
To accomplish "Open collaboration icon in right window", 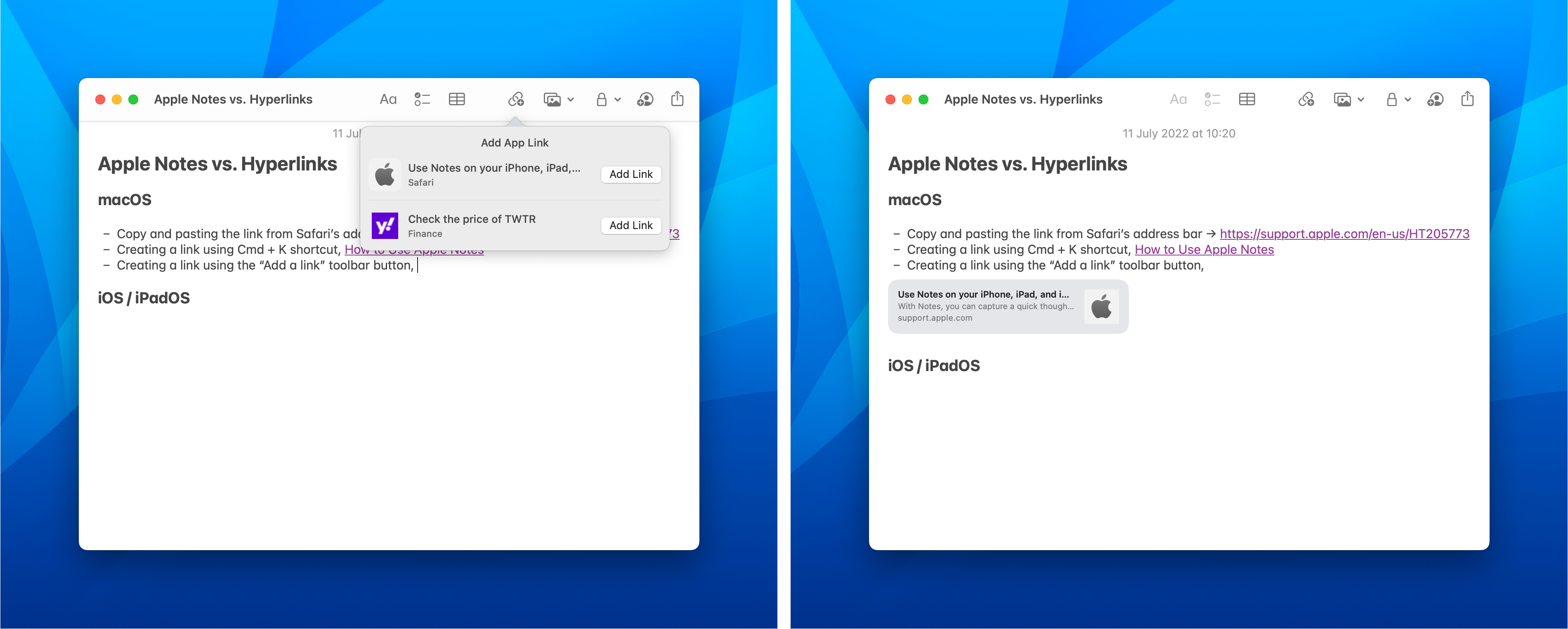I will point(1435,99).
